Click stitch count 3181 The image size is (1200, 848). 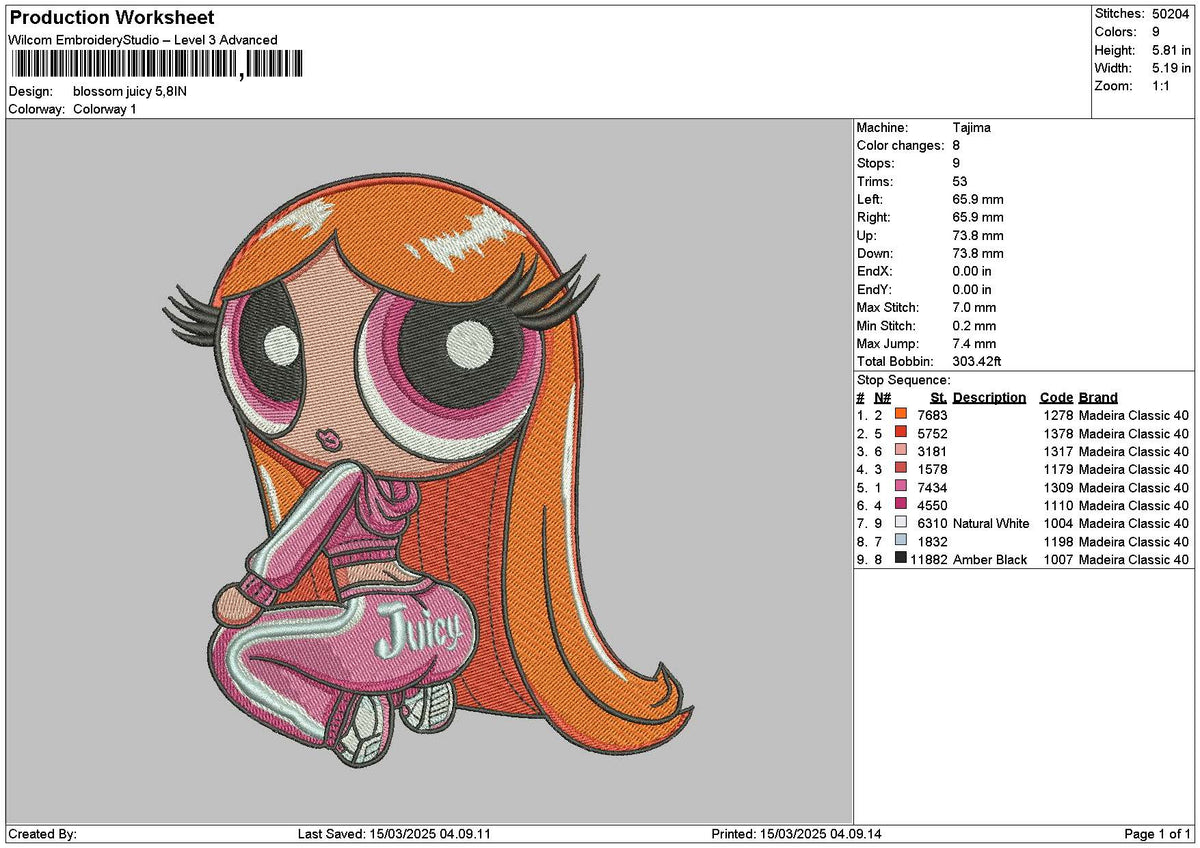932,452
